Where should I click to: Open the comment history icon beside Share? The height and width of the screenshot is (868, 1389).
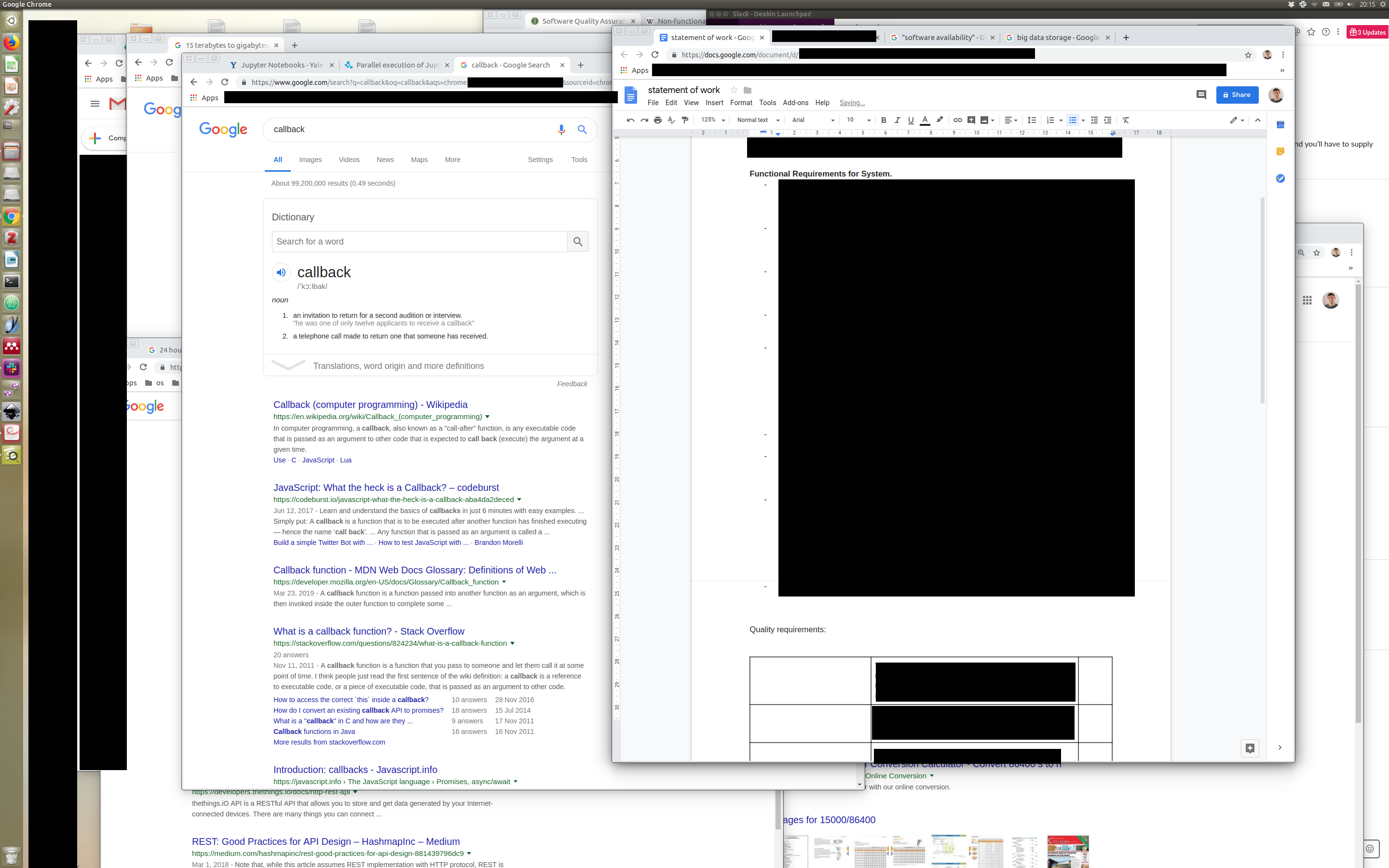coord(1201,95)
